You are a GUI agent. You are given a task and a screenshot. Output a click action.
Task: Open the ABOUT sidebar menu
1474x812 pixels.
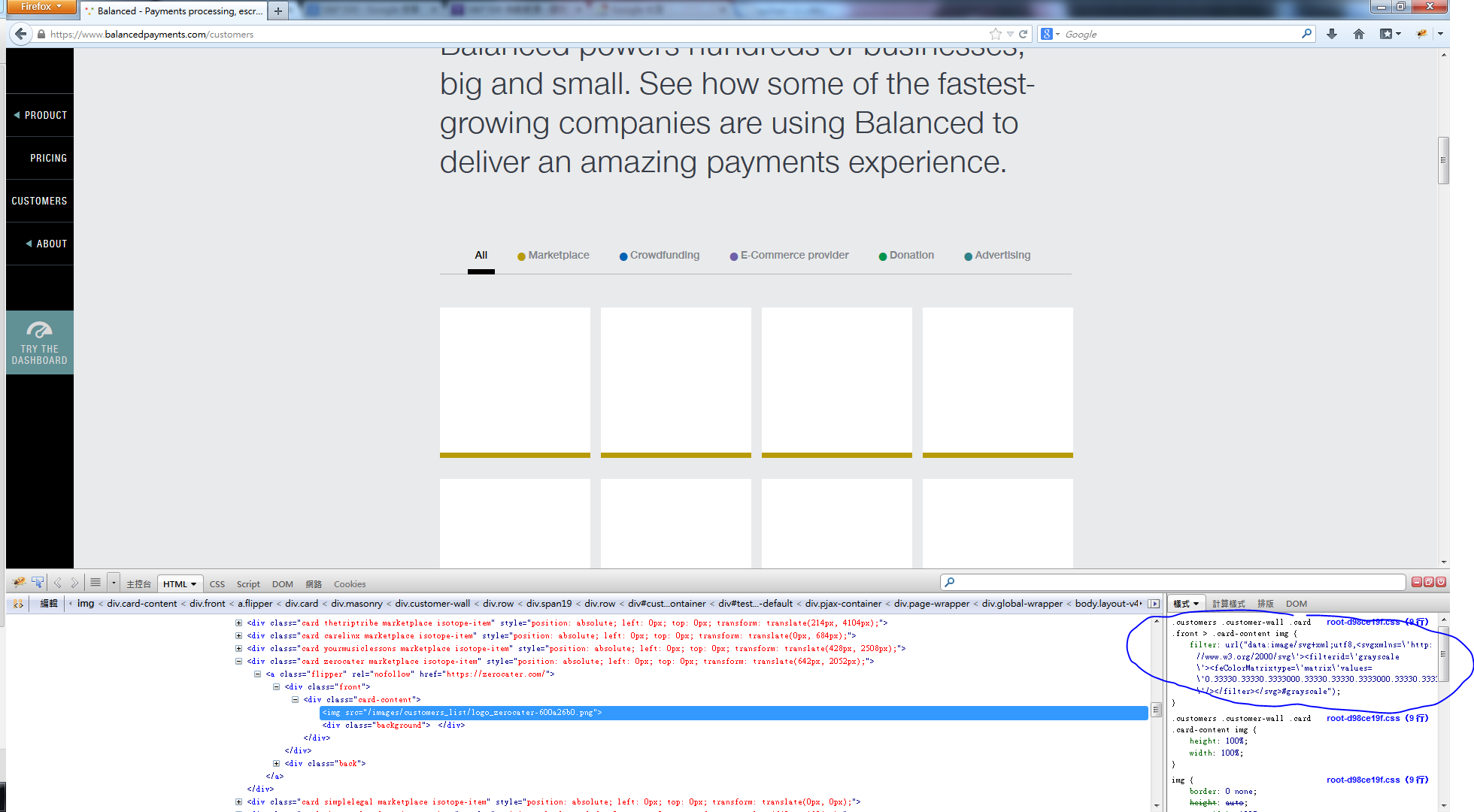(40, 244)
